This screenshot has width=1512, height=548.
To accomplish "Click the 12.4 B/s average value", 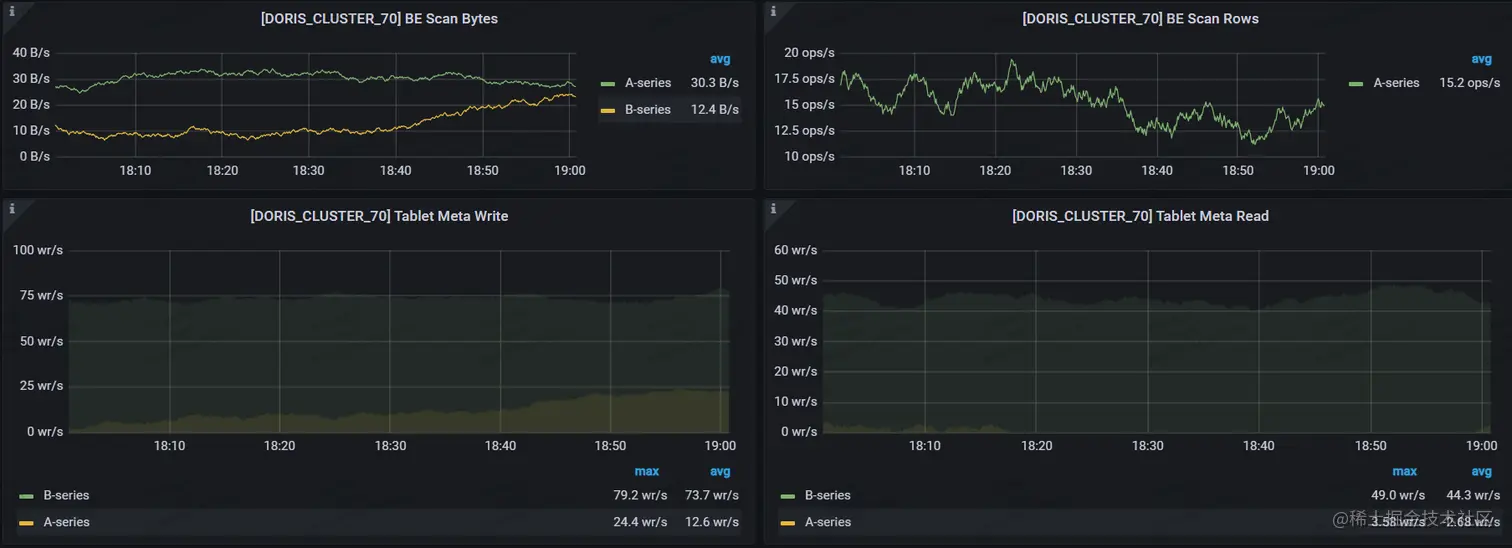I will click(715, 109).
